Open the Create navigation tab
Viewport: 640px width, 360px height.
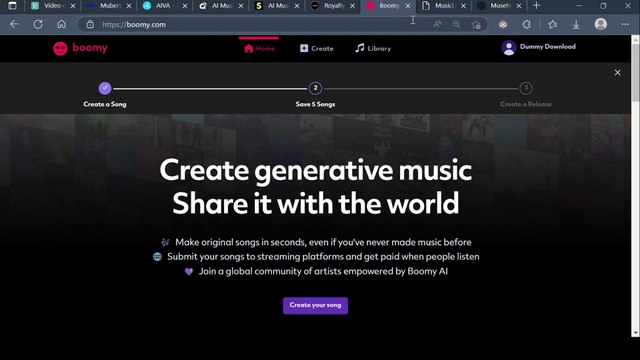click(x=317, y=49)
